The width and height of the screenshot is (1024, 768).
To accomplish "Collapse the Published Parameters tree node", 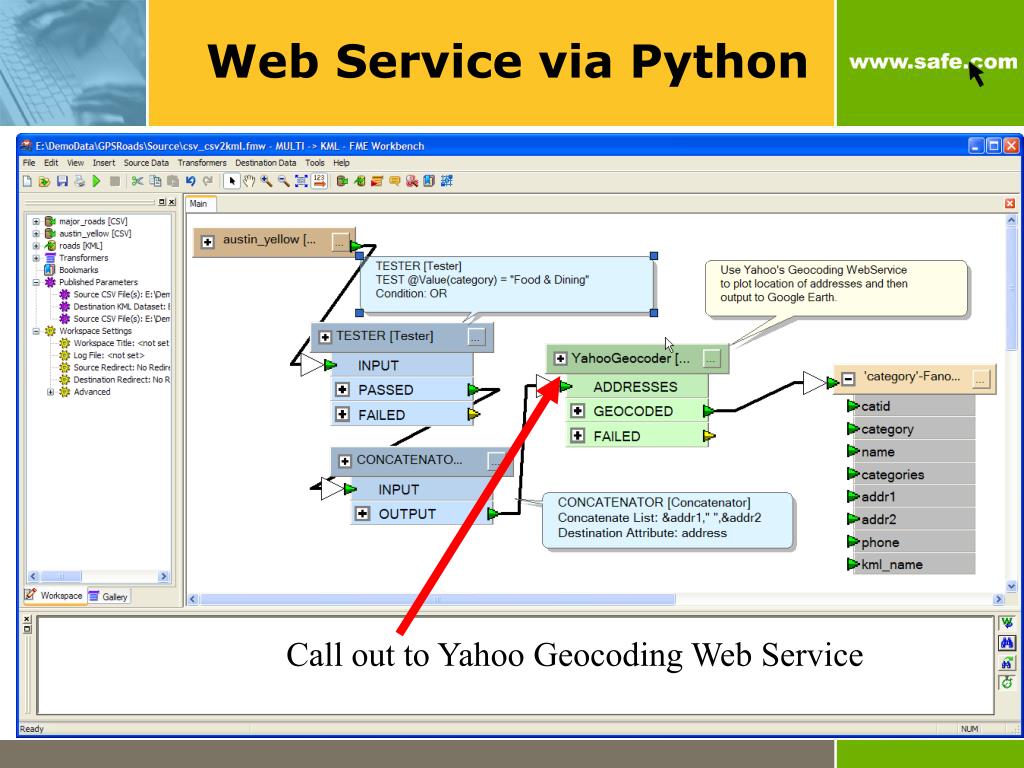I will pyautogui.click(x=37, y=282).
